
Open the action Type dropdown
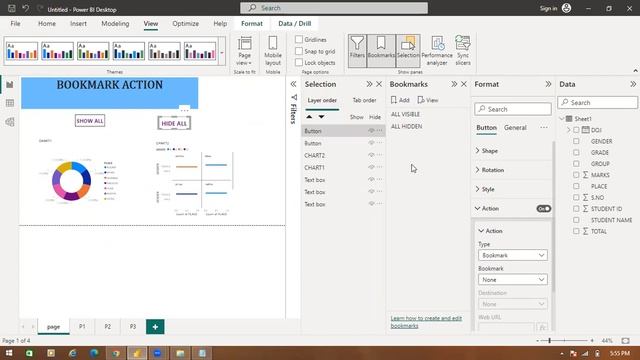pyautogui.click(x=513, y=255)
